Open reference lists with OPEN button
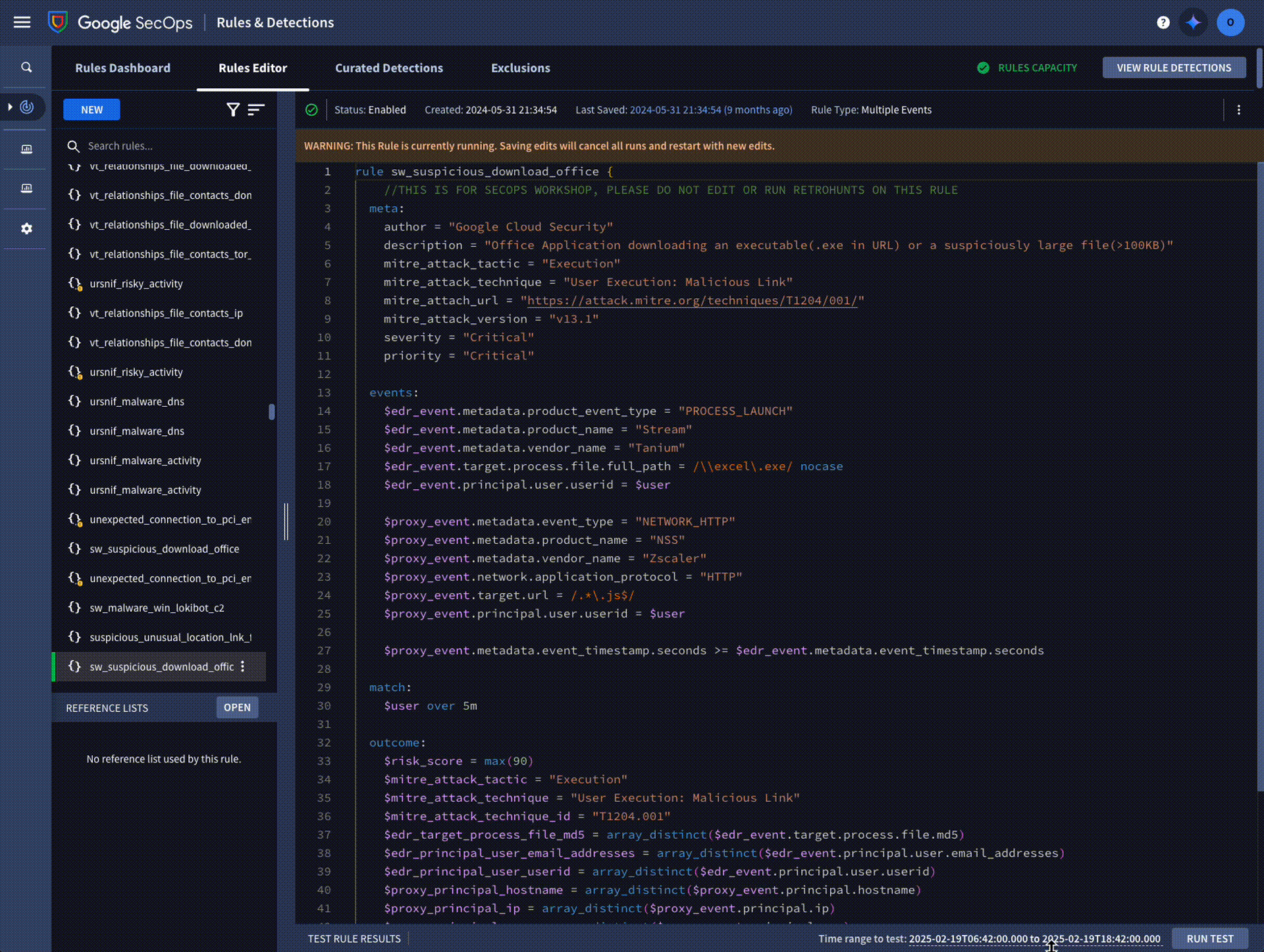1264x952 pixels. click(237, 708)
